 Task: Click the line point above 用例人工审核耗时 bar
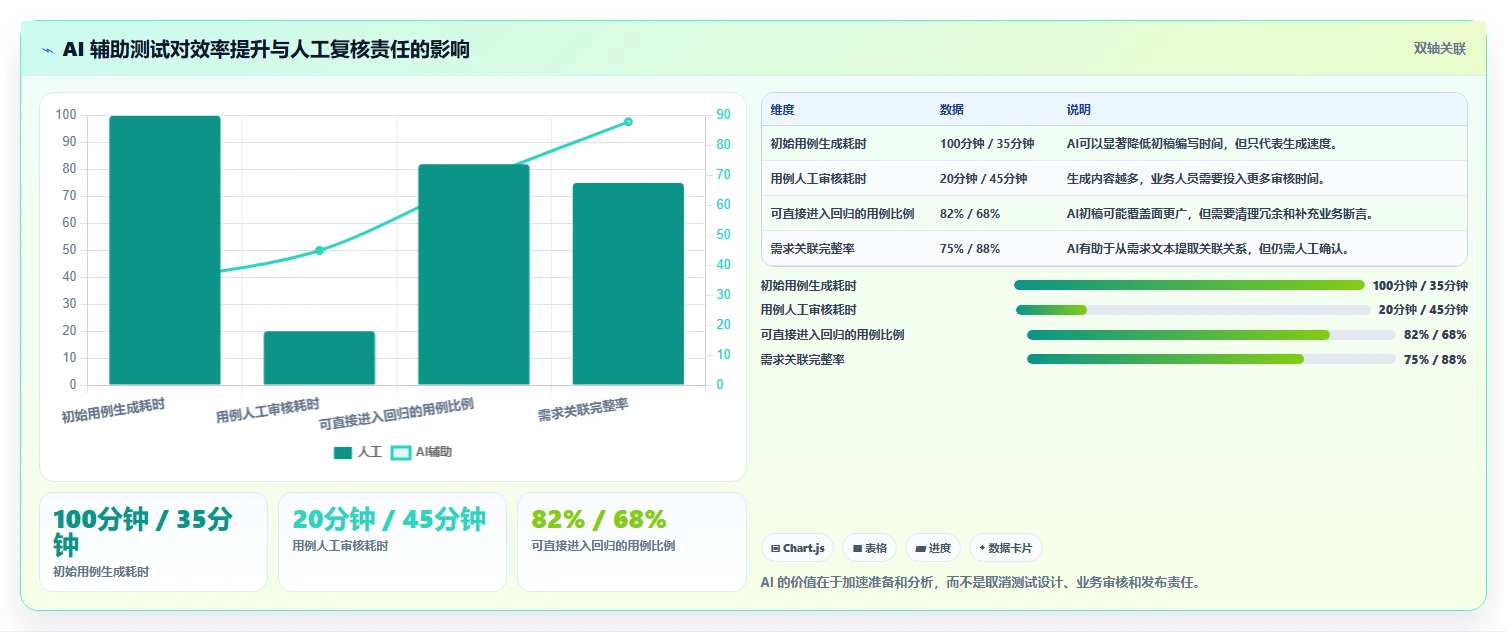(319, 250)
